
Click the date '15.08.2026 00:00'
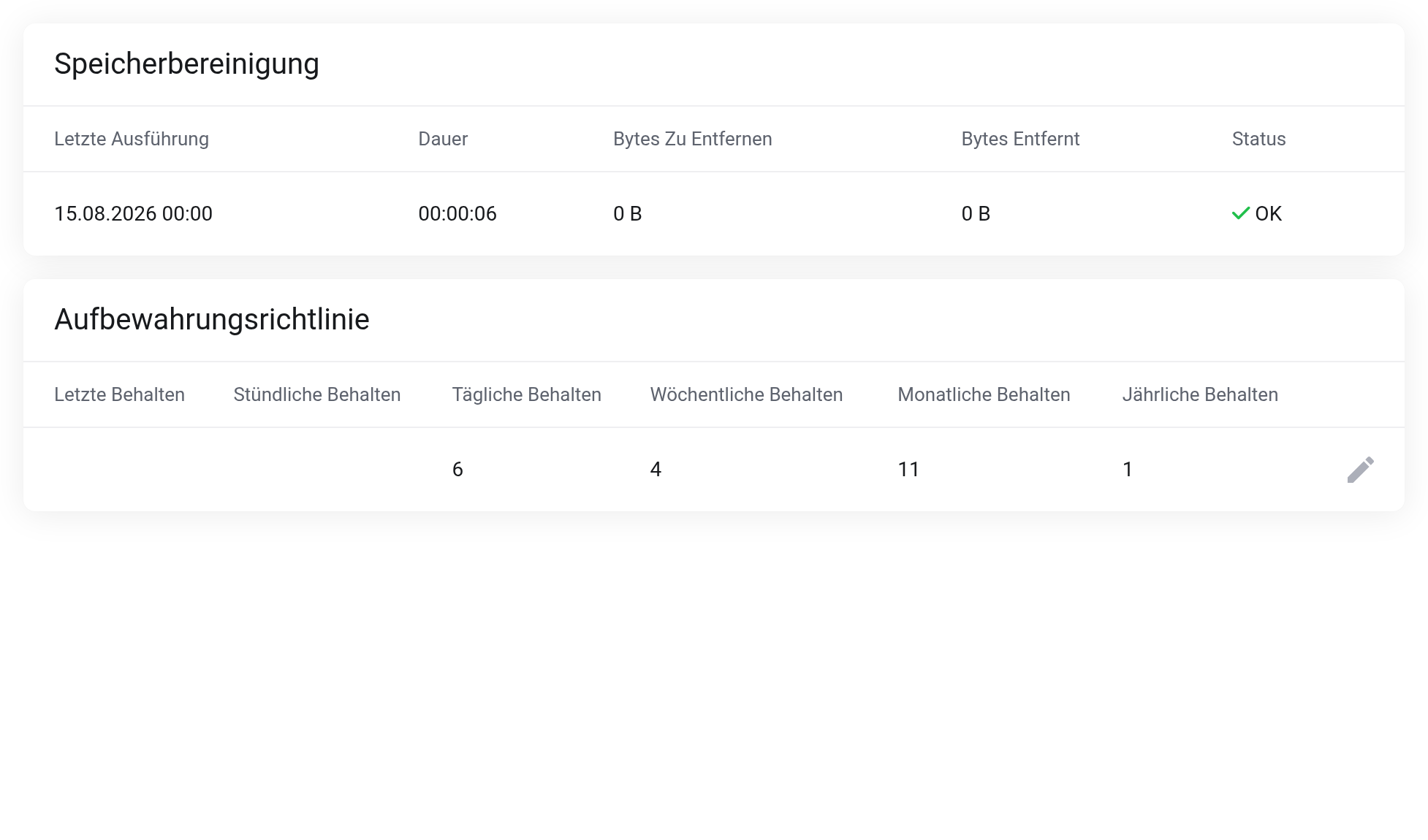click(x=134, y=213)
